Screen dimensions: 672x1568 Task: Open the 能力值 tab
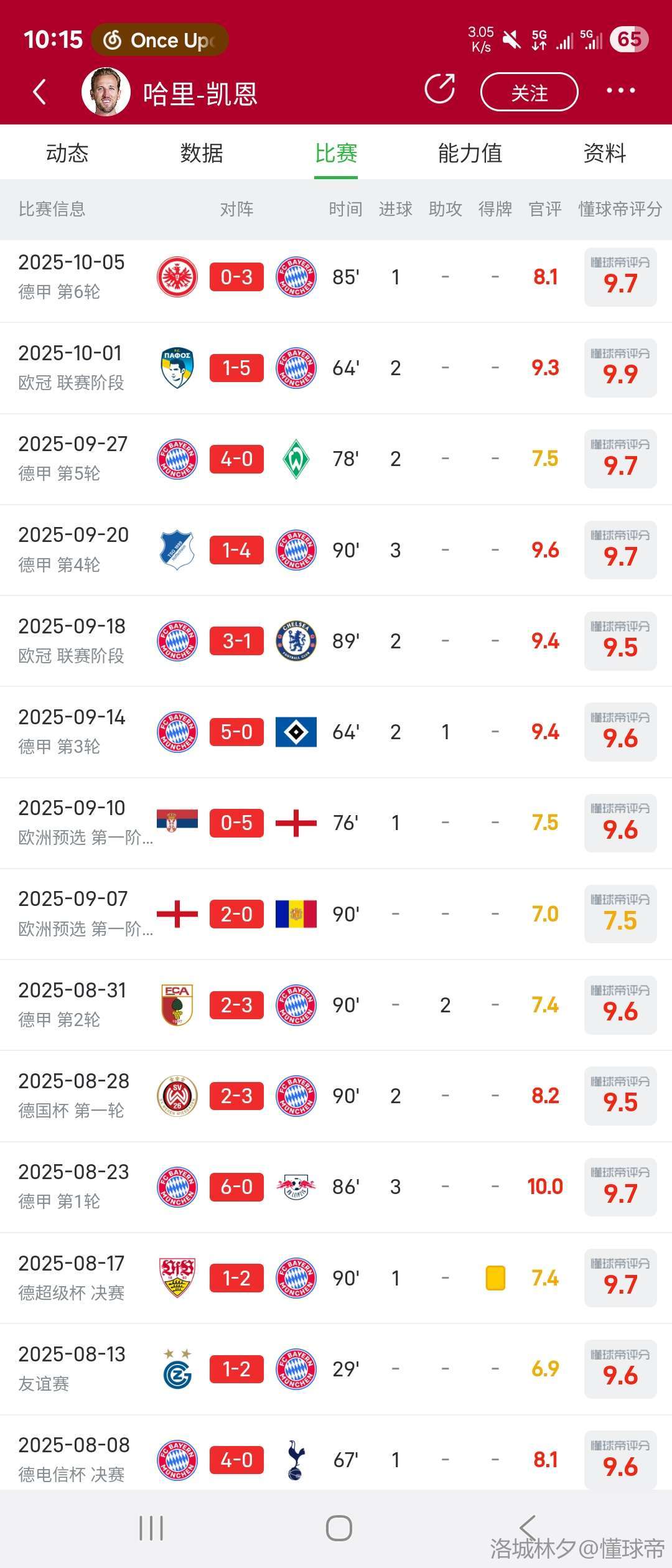pos(470,153)
